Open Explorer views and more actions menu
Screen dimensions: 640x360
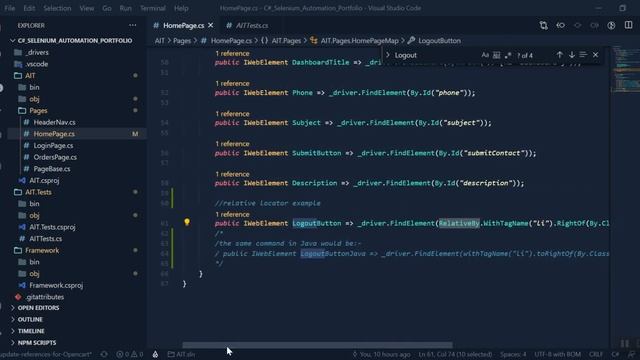[133, 25]
